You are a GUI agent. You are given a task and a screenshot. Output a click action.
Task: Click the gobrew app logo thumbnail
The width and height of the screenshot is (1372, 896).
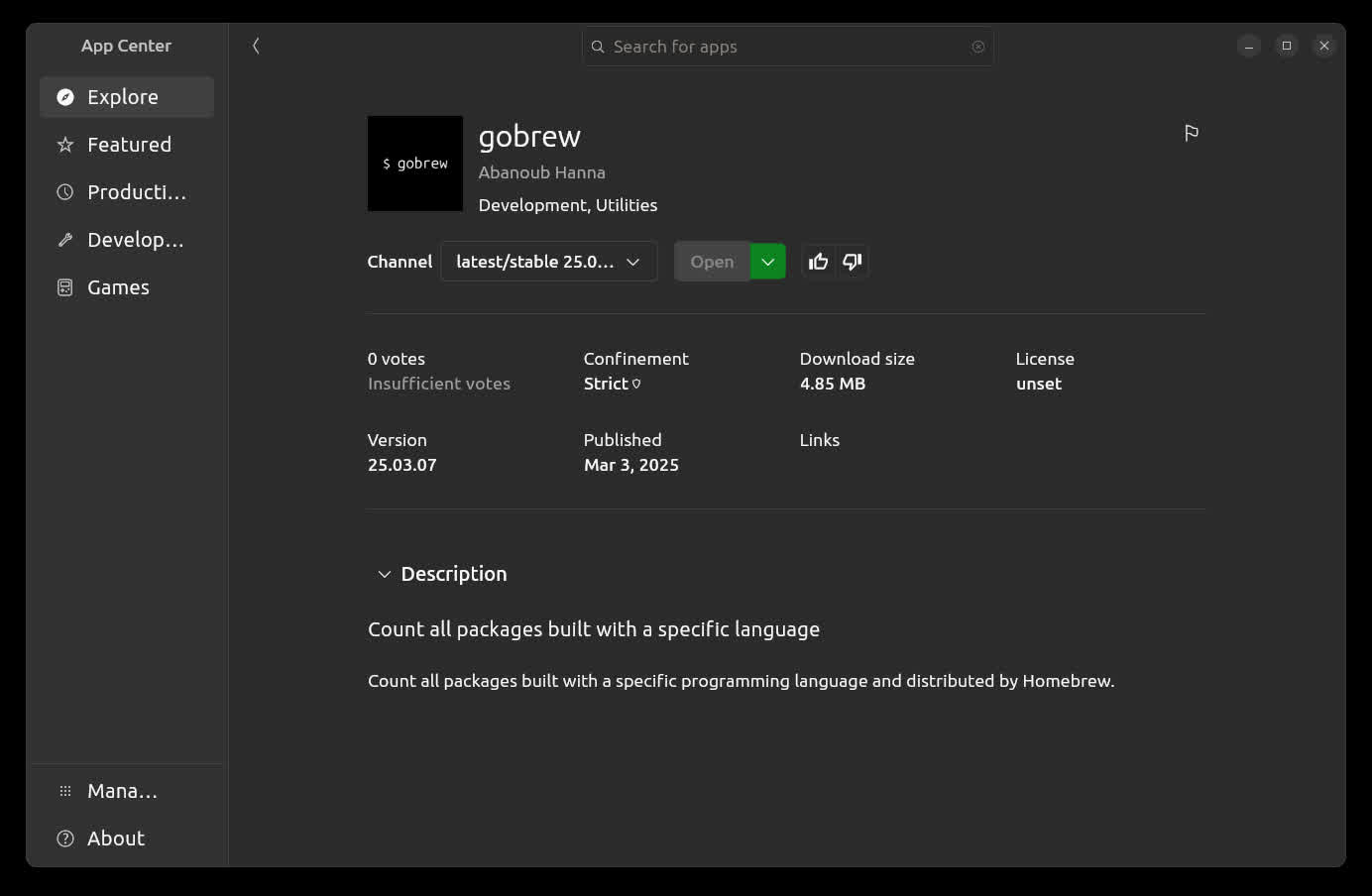click(x=415, y=164)
